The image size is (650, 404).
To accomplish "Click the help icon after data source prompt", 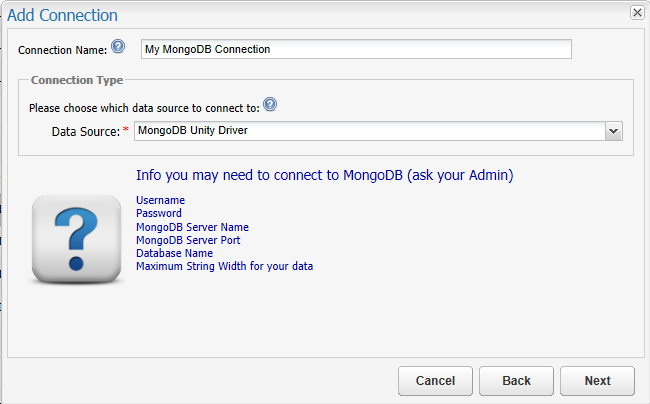I will click(x=269, y=105).
